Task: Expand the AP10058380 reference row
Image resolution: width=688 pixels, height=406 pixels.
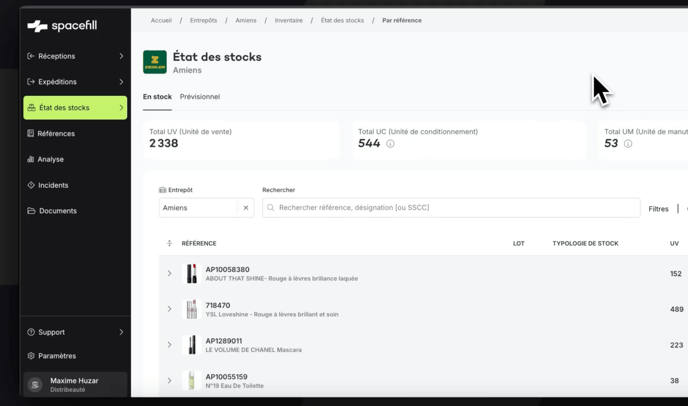Action: coord(169,273)
